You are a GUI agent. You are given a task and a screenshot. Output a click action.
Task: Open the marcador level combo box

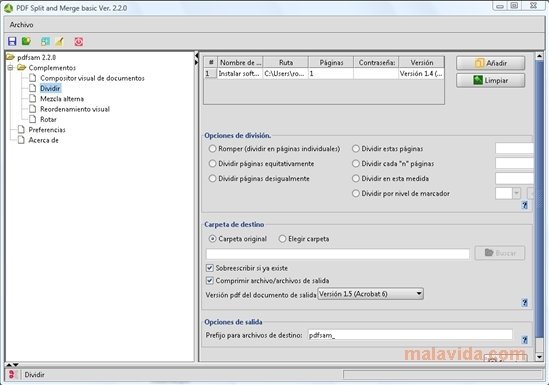(x=508, y=193)
